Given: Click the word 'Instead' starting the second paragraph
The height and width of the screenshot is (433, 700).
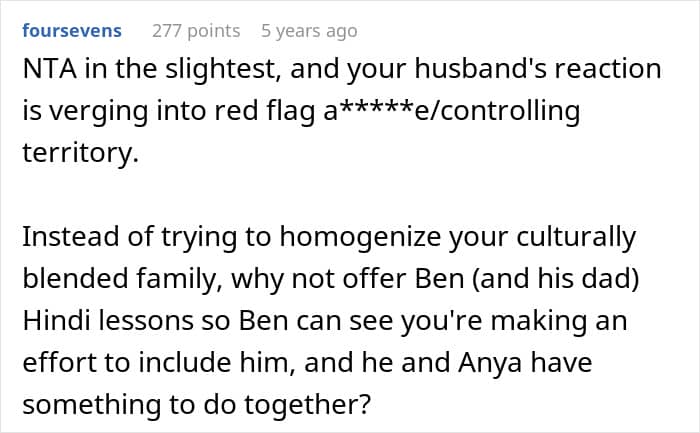Looking at the screenshot, I should [67, 238].
